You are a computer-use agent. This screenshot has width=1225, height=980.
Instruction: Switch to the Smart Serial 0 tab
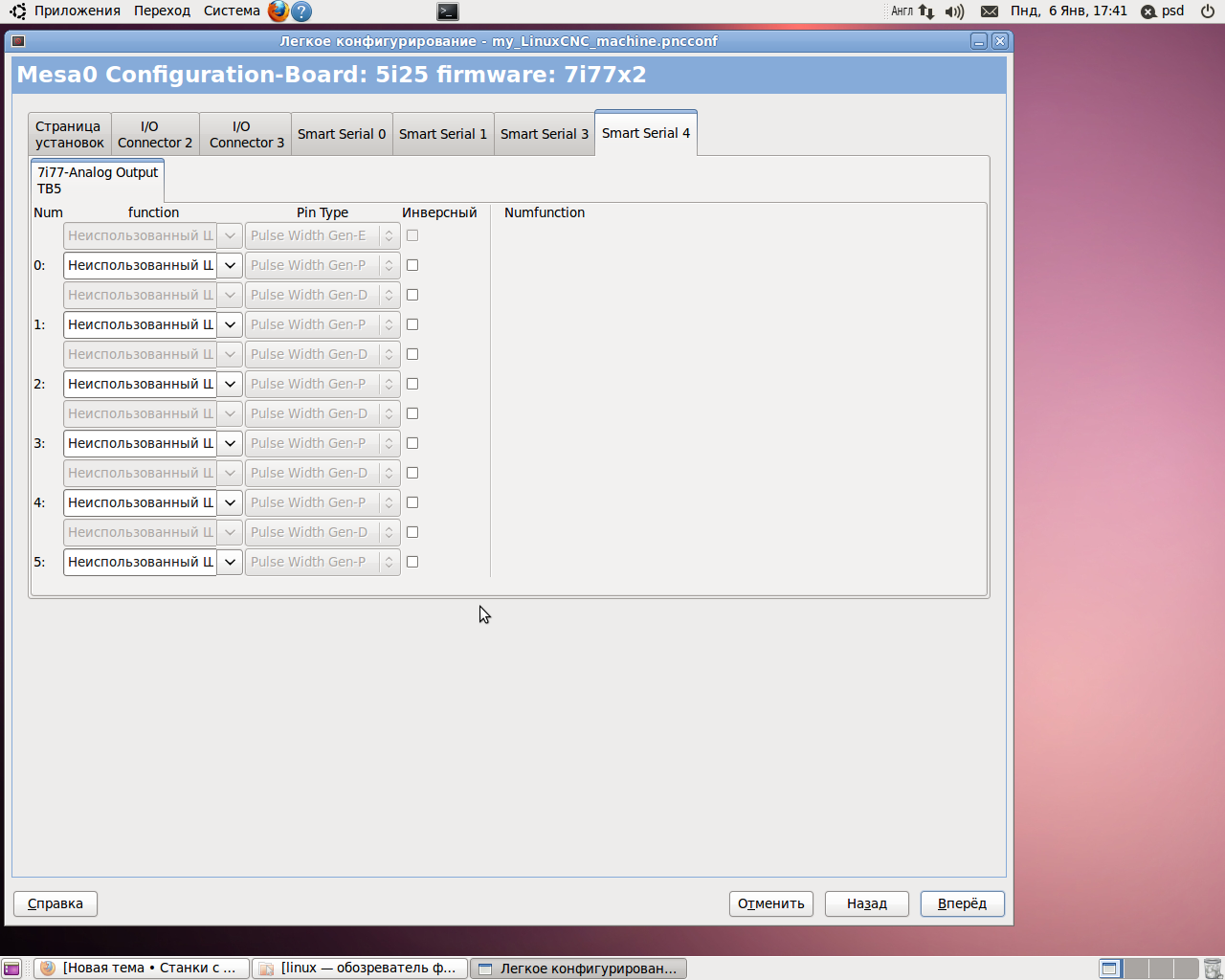click(x=342, y=134)
